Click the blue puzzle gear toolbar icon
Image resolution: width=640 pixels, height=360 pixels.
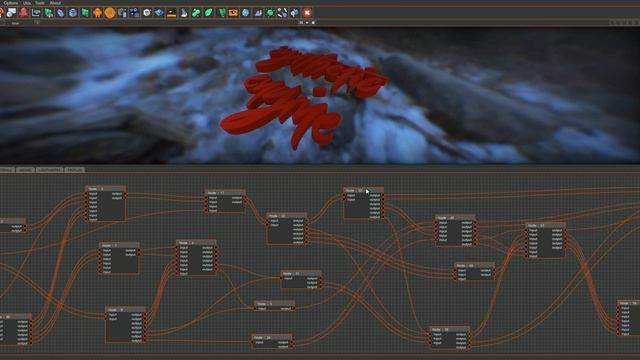pyautogui.click(x=295, y=13)
